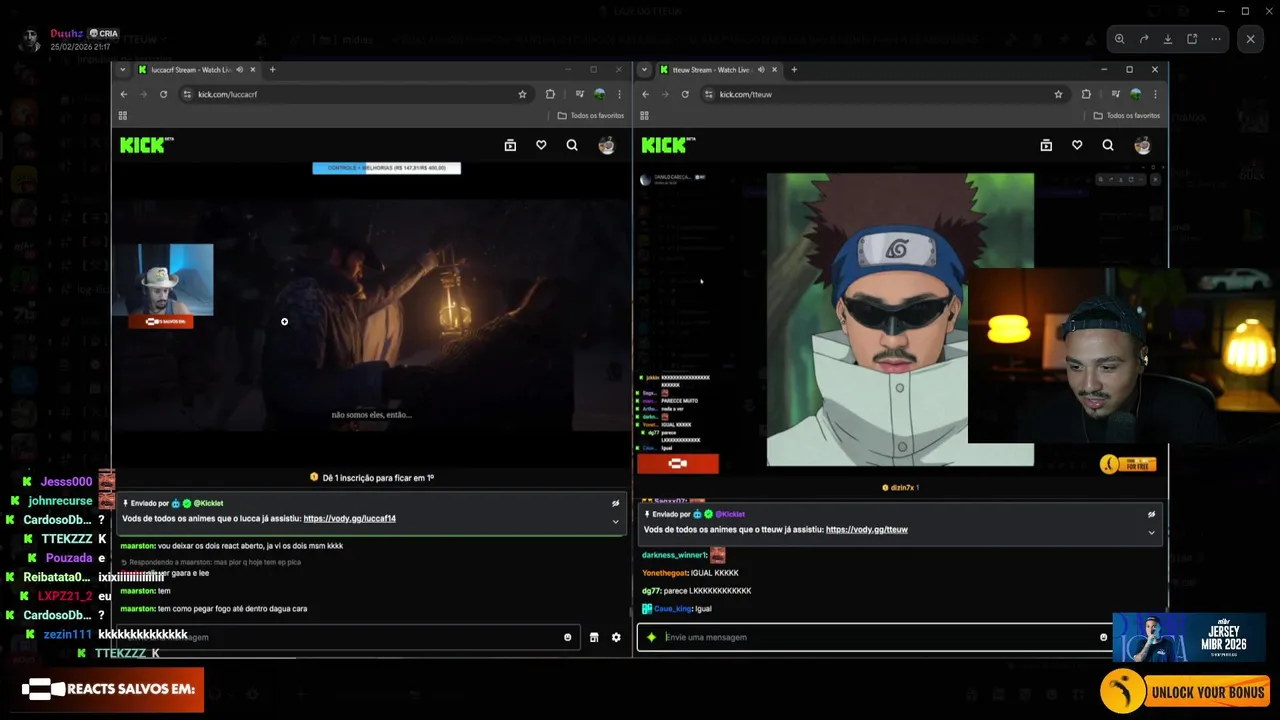Click the KICK logo on tteuw page
Image resolution: width=1280 pixels, height=720 pixels.
tap(668, 145)
